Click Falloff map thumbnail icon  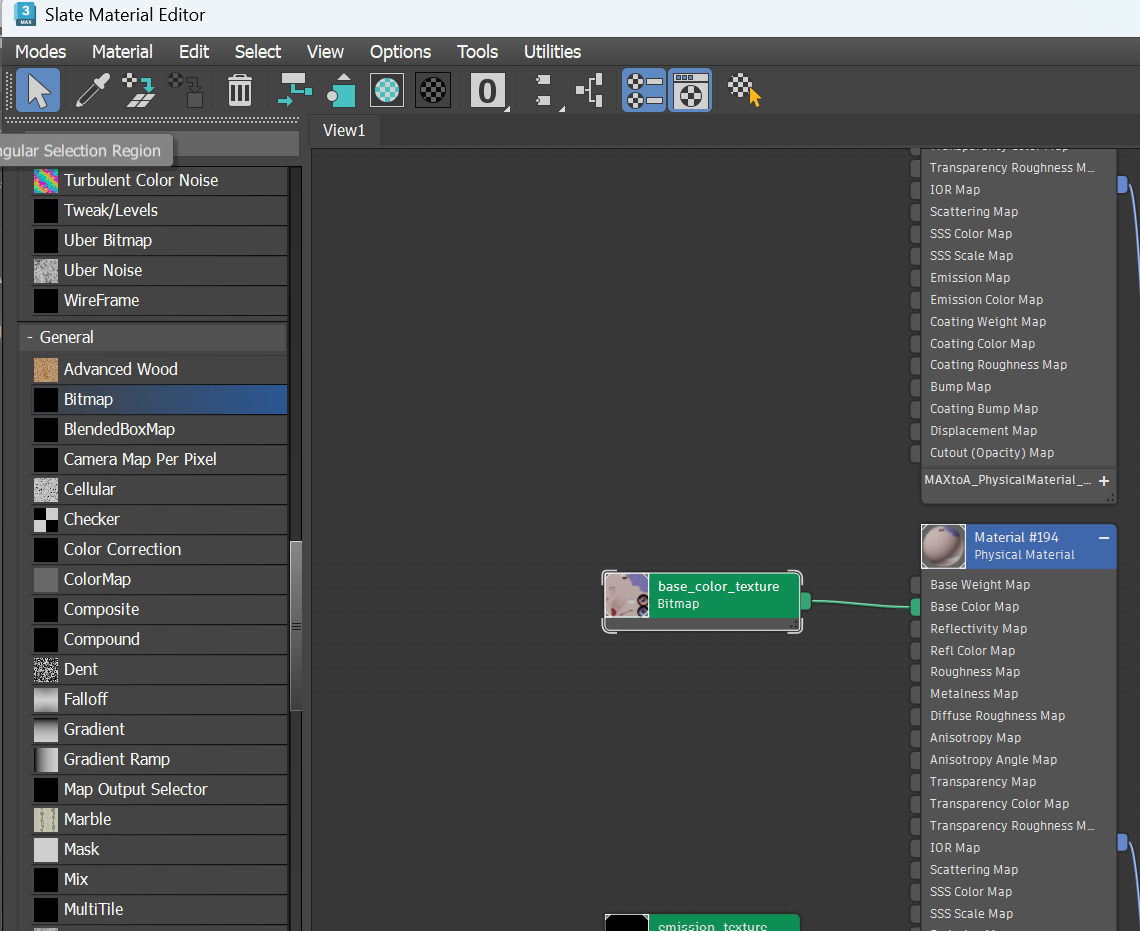[46, 700]
